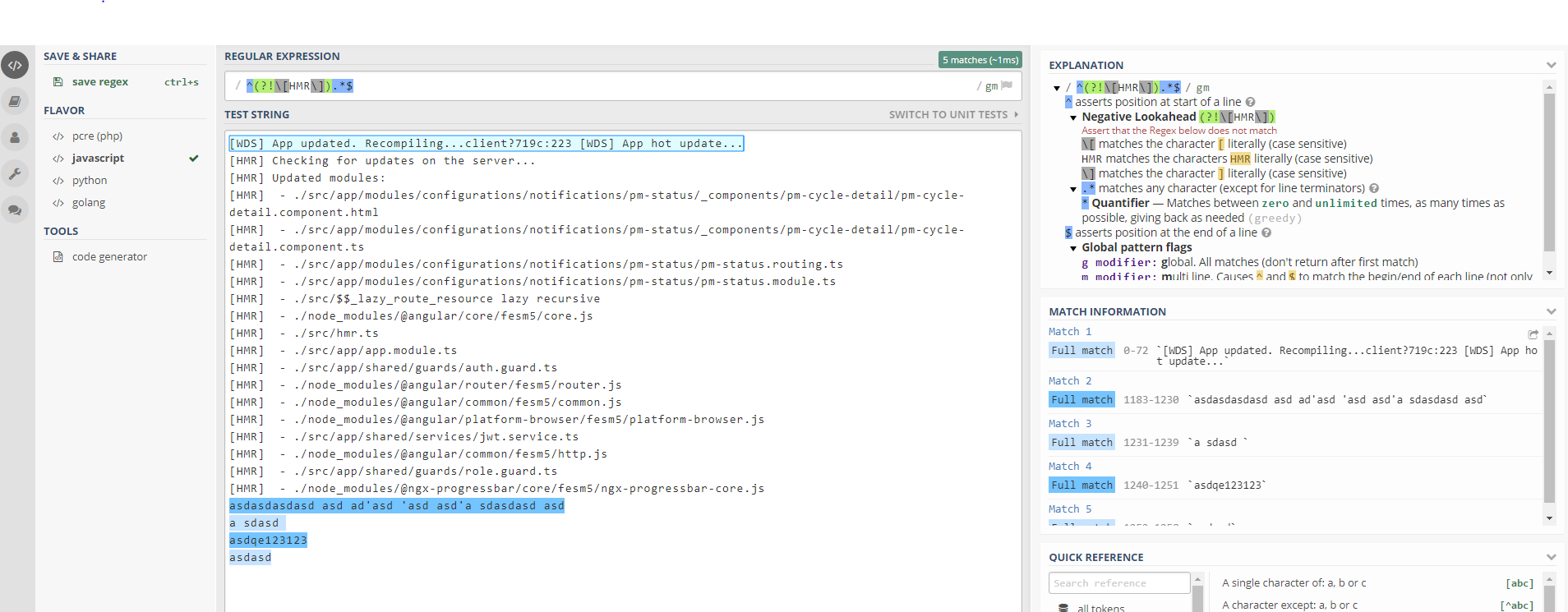1568x612 pixels.
Task: Open the chat bubbles sidebar icon
Action: click(x=15, y=209)
